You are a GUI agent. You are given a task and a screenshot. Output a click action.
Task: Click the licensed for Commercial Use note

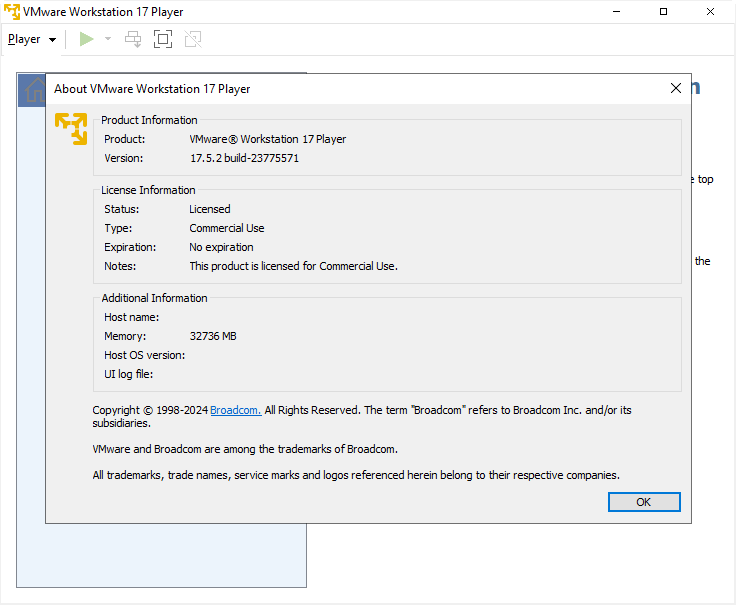tap(293, 266)
